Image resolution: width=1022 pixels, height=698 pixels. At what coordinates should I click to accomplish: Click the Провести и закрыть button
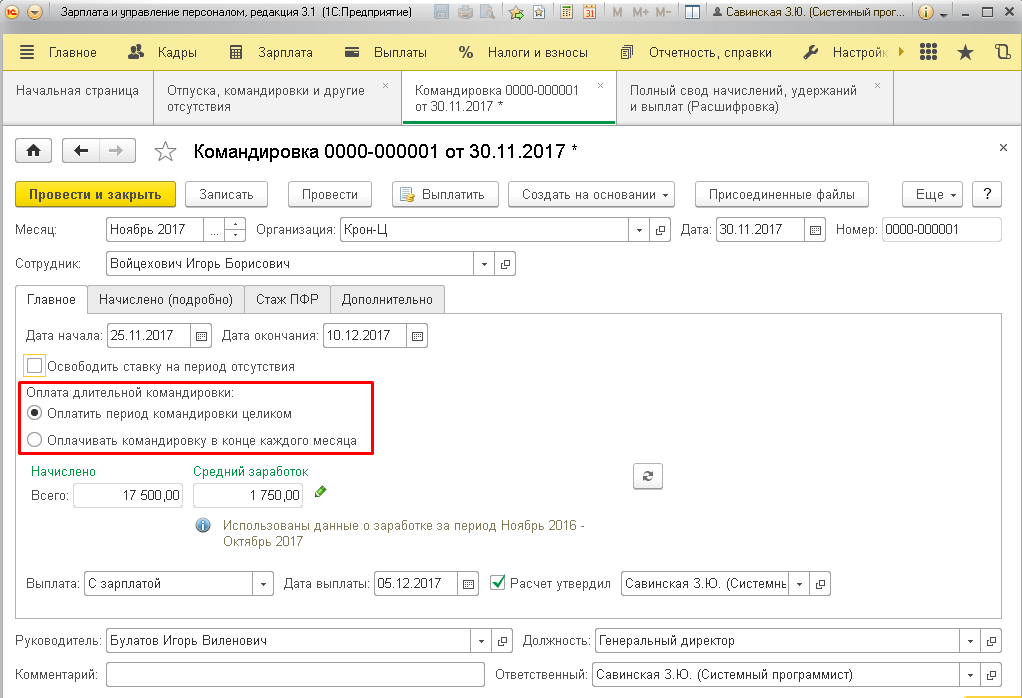pyautogui.click(x=95, y=194)
